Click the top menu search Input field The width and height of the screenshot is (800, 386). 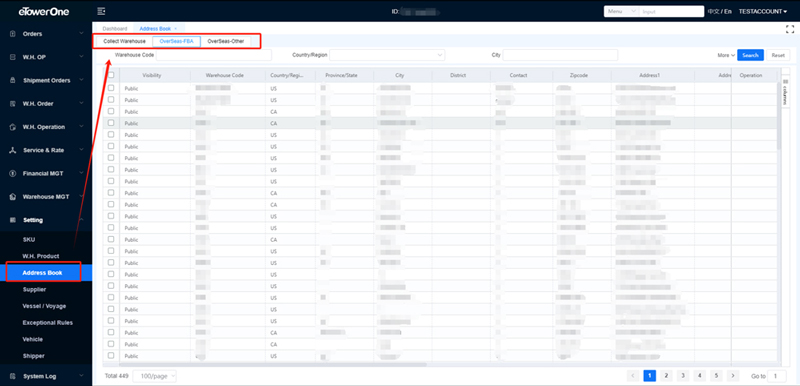671,11
